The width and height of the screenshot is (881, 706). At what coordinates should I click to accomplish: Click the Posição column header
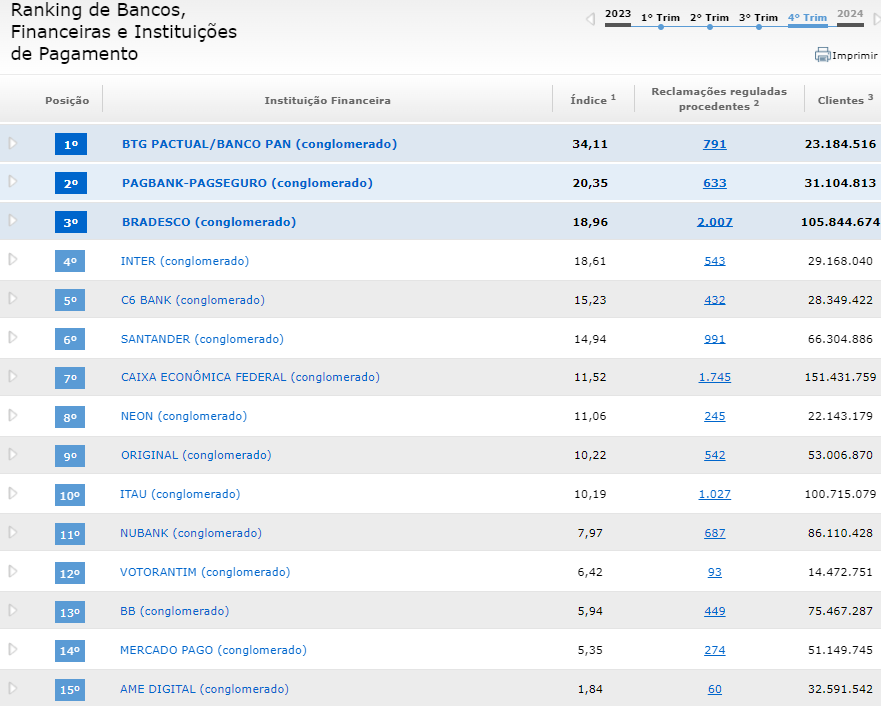coord(67,101)
